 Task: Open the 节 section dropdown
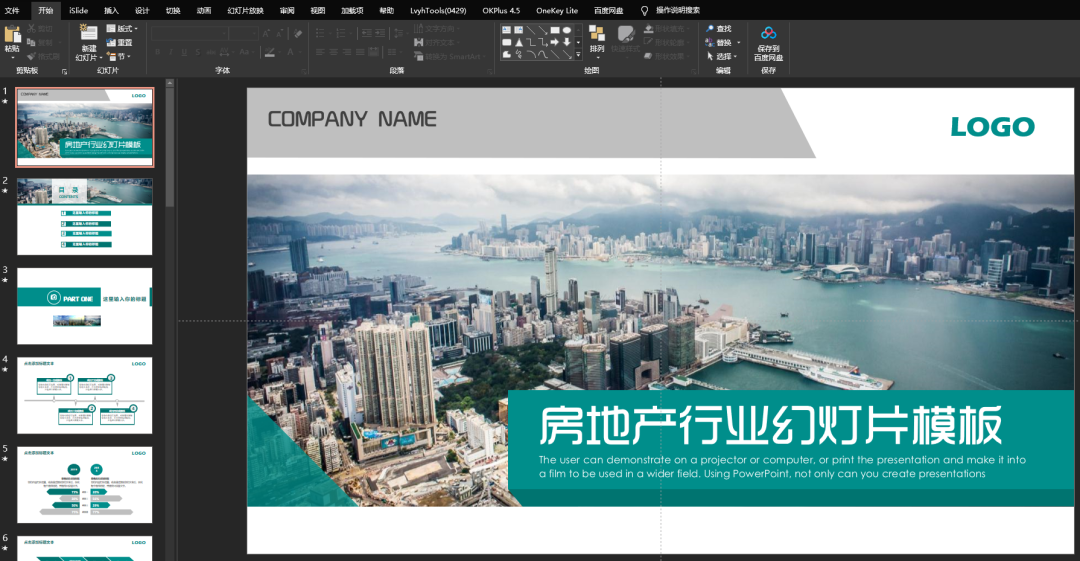click(x=117, y=57)
